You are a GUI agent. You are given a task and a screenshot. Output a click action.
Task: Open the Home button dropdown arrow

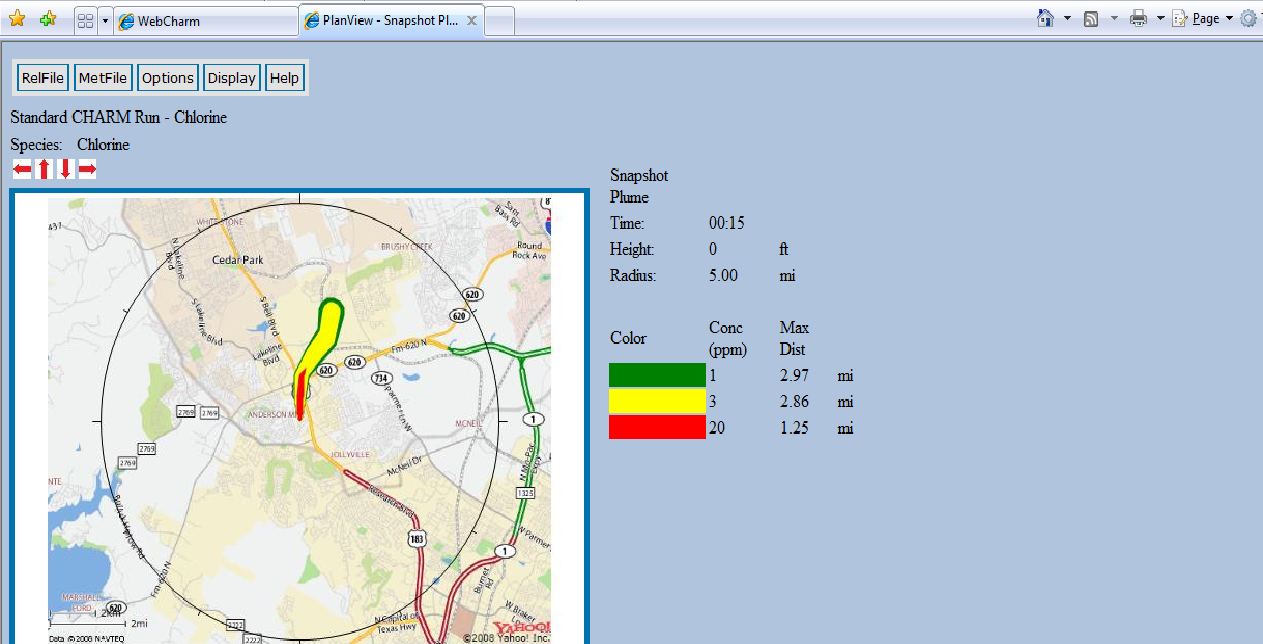click(x=1067, y=19)
